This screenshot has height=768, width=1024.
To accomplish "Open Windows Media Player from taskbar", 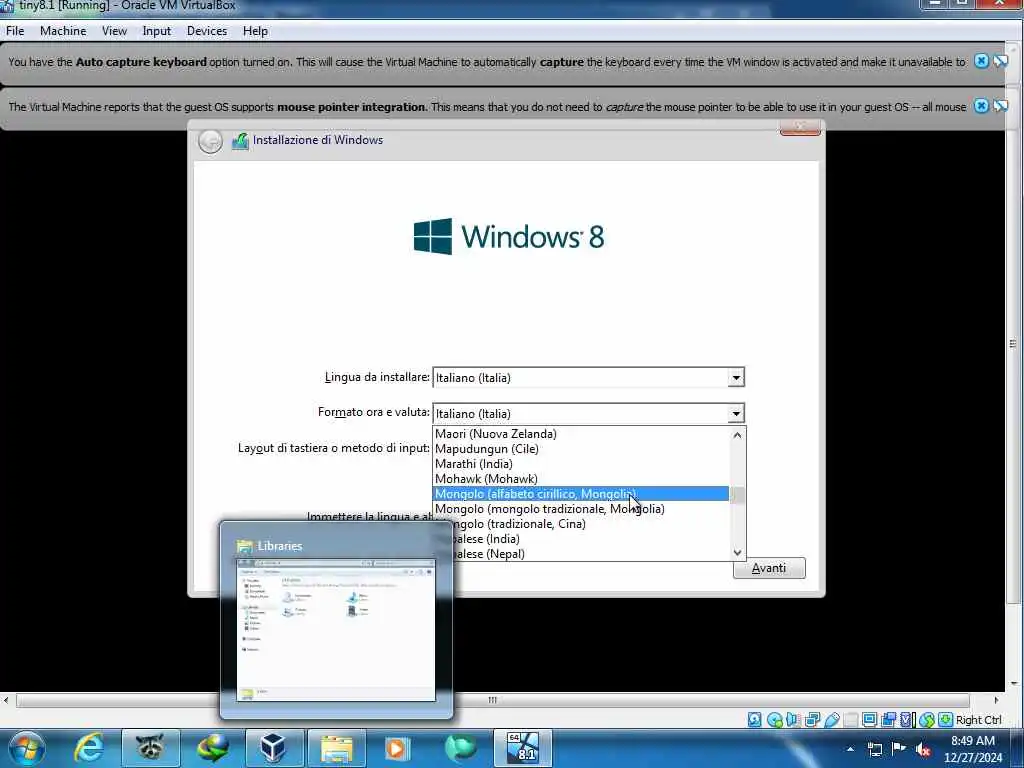I will [398, 748].
